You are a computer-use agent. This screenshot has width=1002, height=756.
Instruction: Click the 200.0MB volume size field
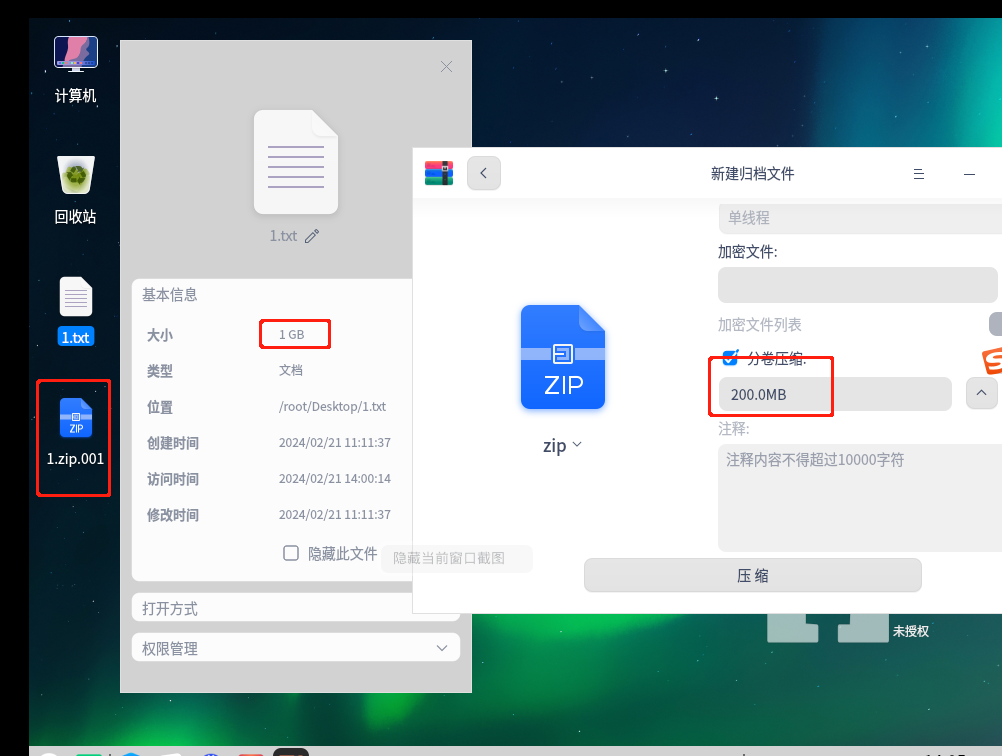coord(834,394)
